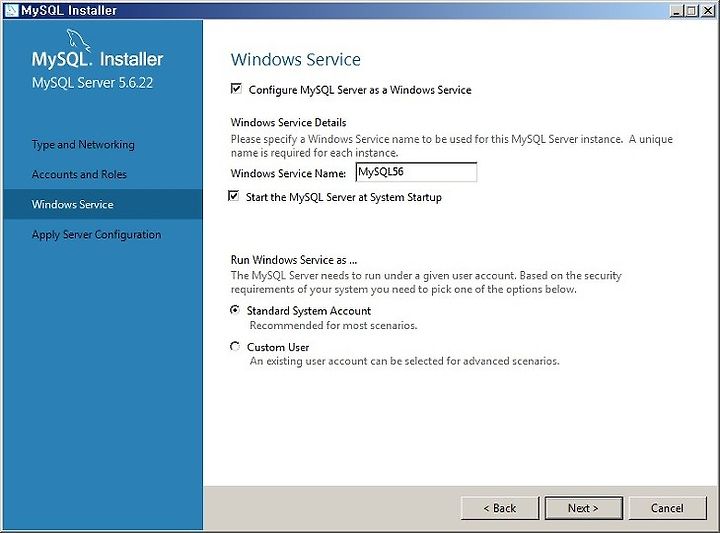Select Standard System Account option
This screenshot has width=720, height=533.
pos(235,310)
